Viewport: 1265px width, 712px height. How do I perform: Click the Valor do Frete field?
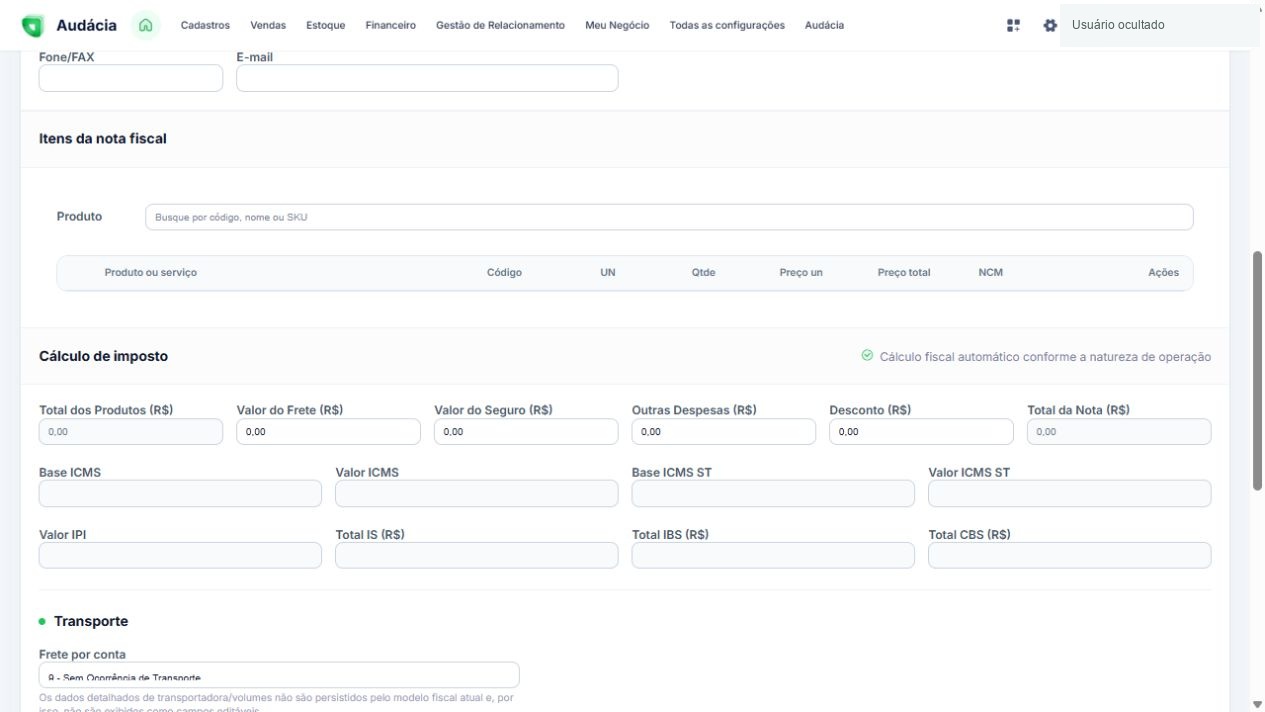point(328,432)
